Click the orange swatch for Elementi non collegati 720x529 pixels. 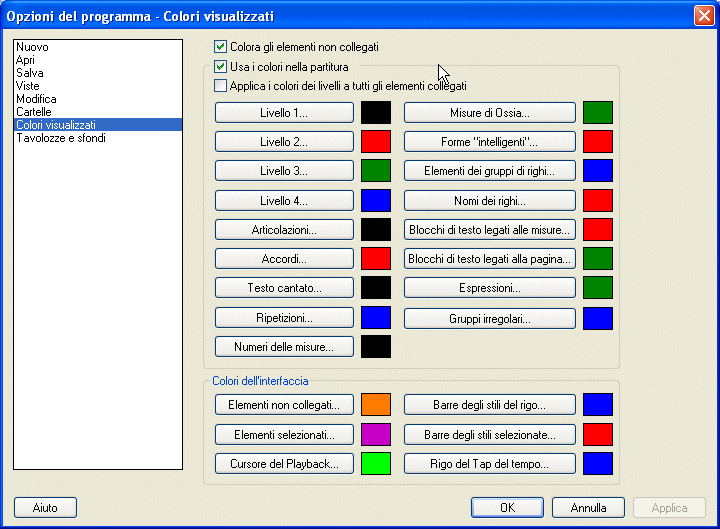pos(375,405)
